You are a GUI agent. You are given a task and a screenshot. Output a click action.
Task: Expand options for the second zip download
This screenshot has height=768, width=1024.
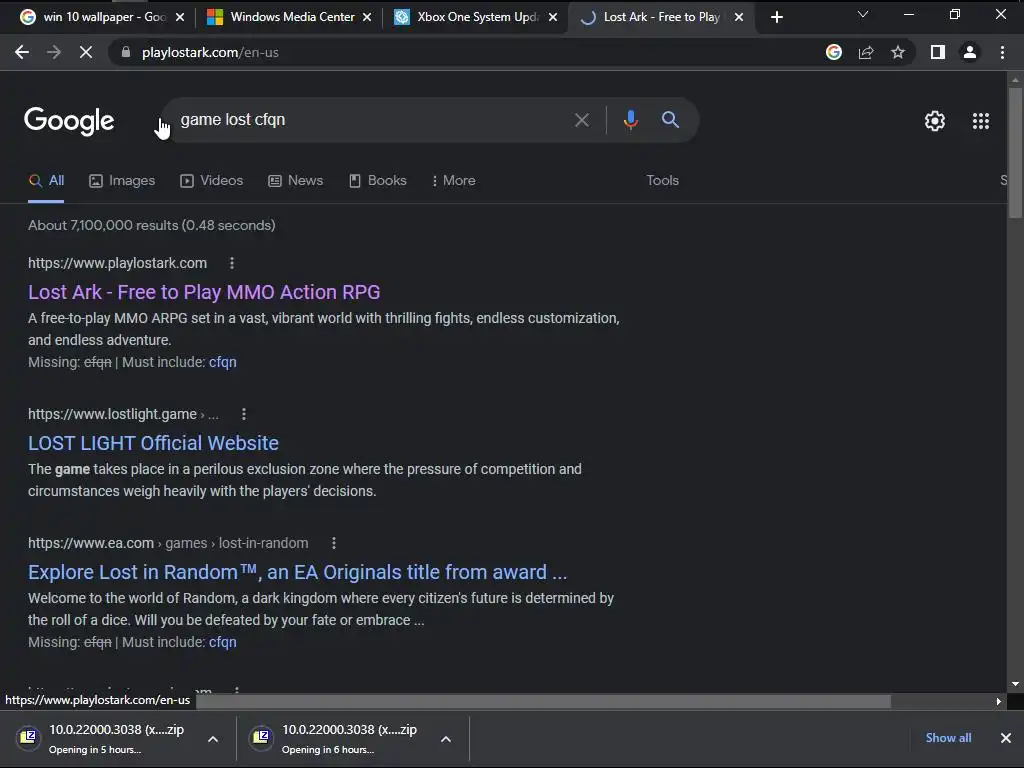click(445, 739)
